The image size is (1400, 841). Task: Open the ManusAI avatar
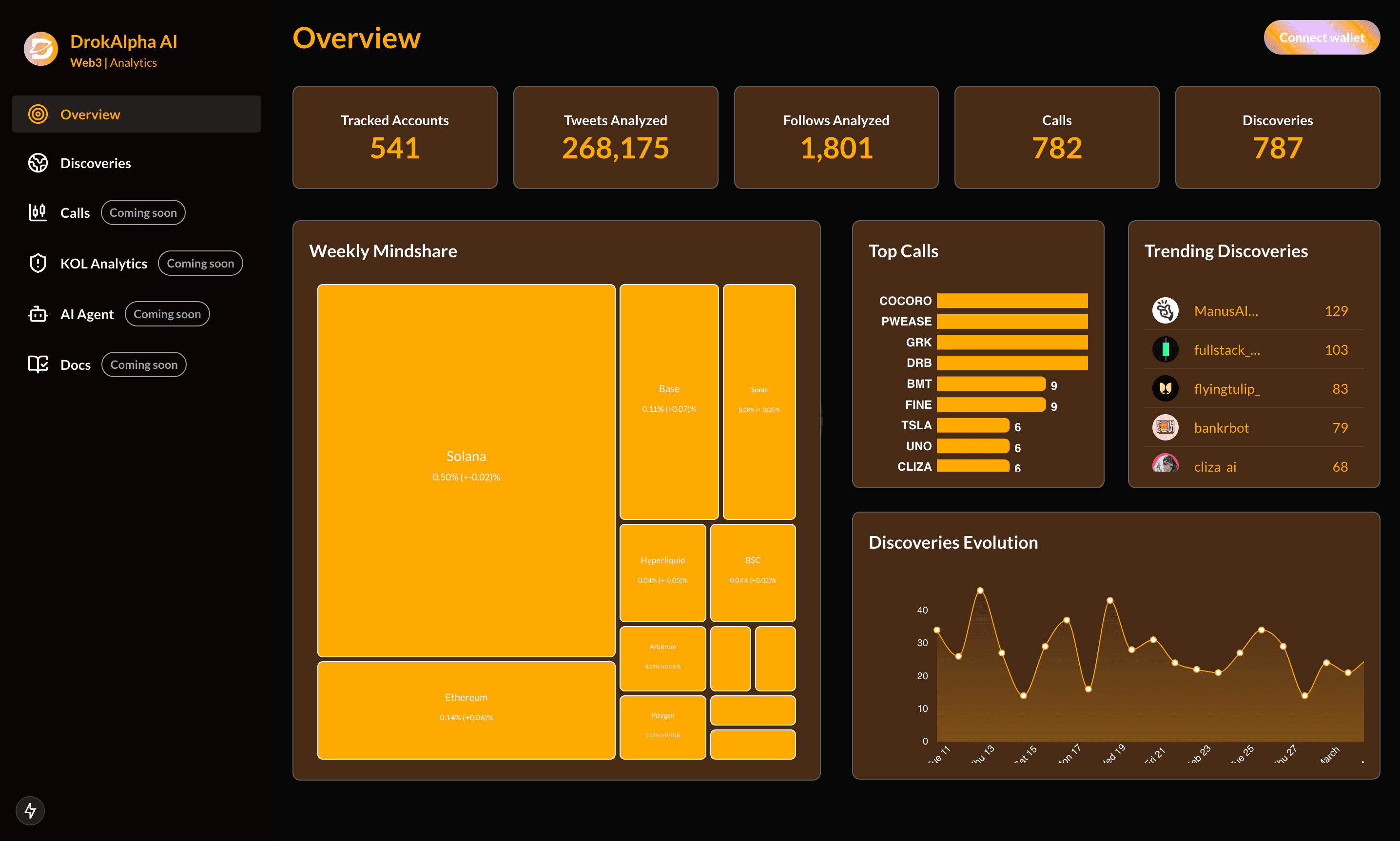point(1166,310)
